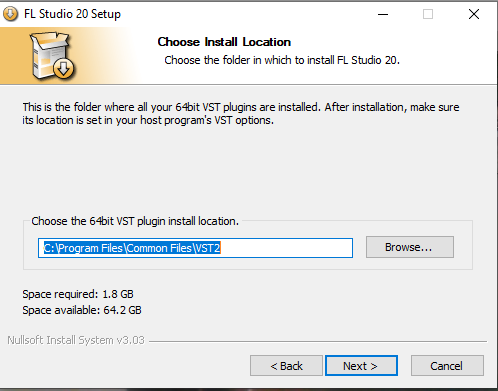Open the Browse... folder picker
The image size is (498, 391).
[410, 247]
